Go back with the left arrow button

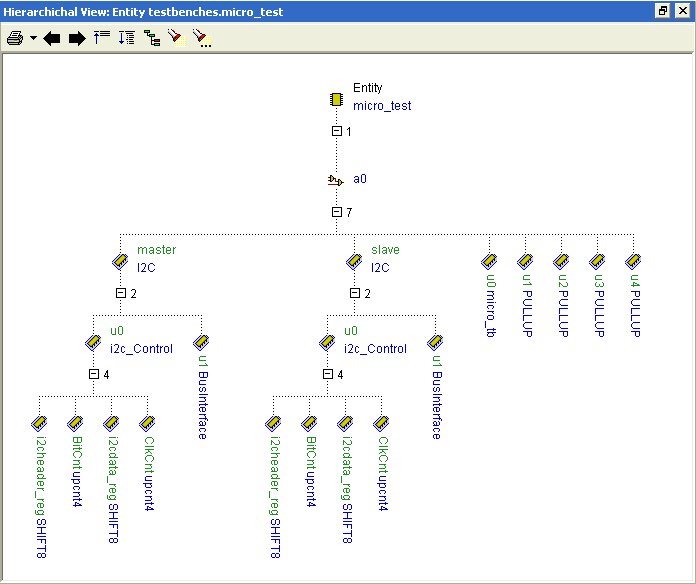52,39
